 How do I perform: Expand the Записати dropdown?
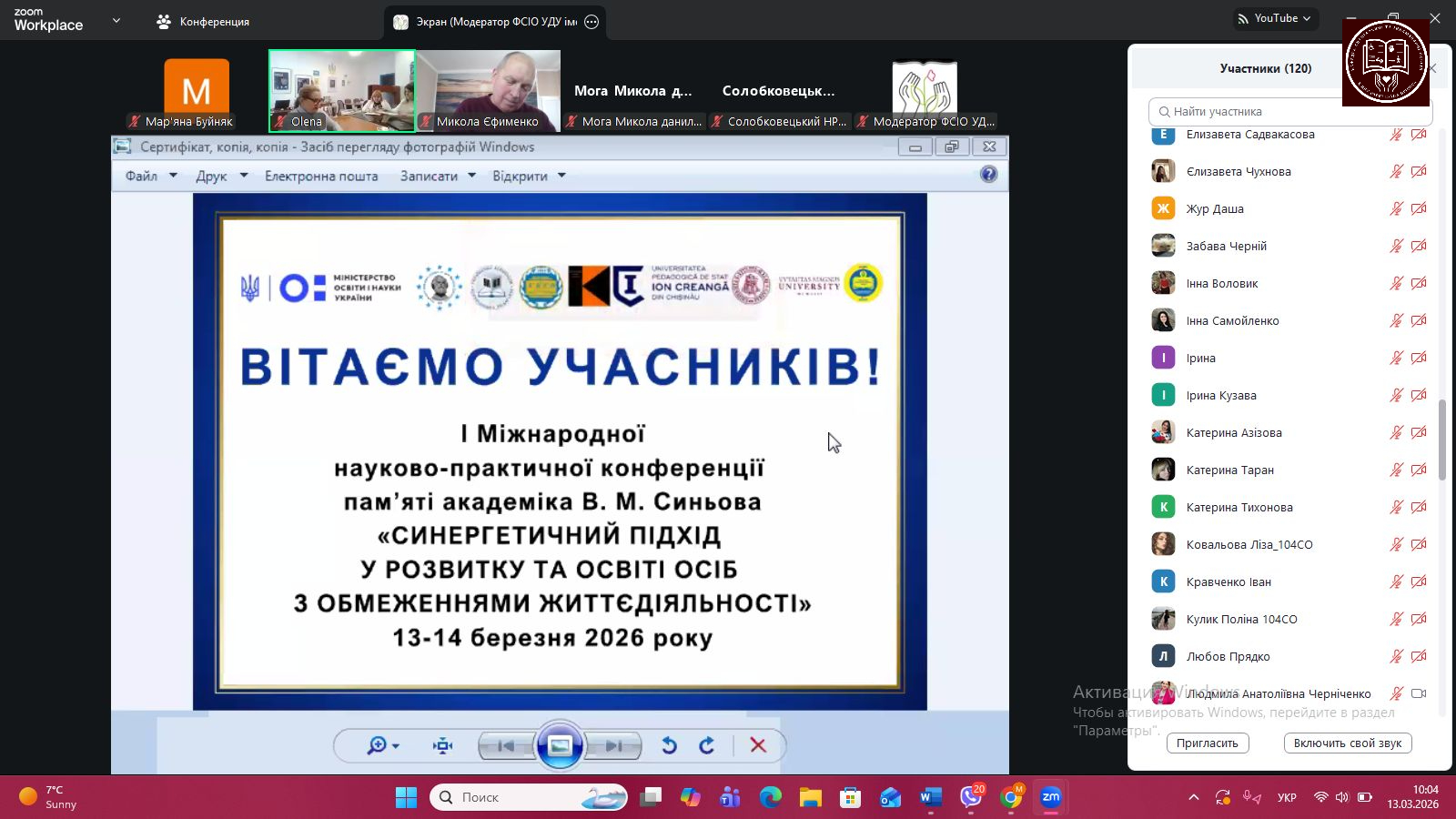point(438,176)
